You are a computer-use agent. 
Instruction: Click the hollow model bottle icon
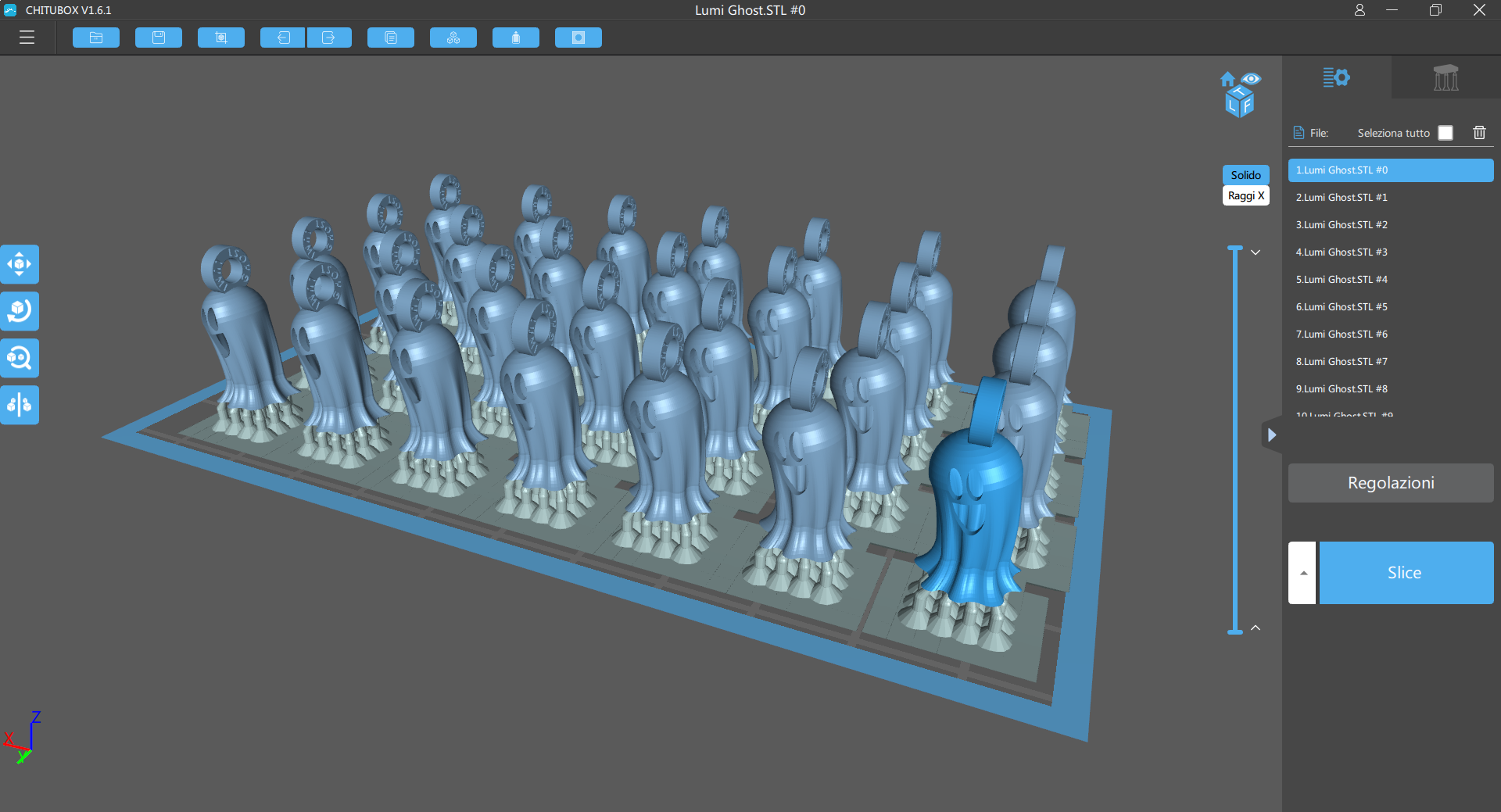point(516,38)
